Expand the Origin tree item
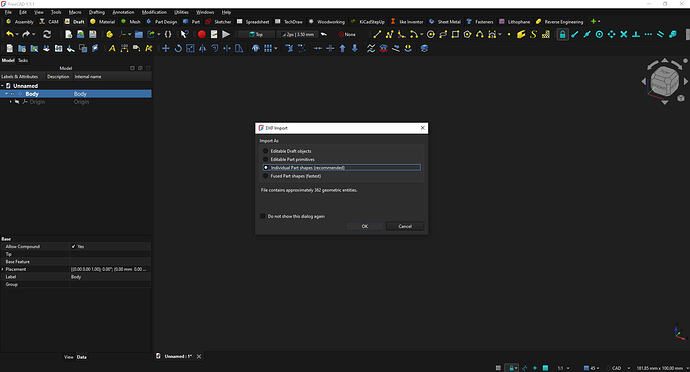The height and width of the screenshot is (372, 690). 11,102
